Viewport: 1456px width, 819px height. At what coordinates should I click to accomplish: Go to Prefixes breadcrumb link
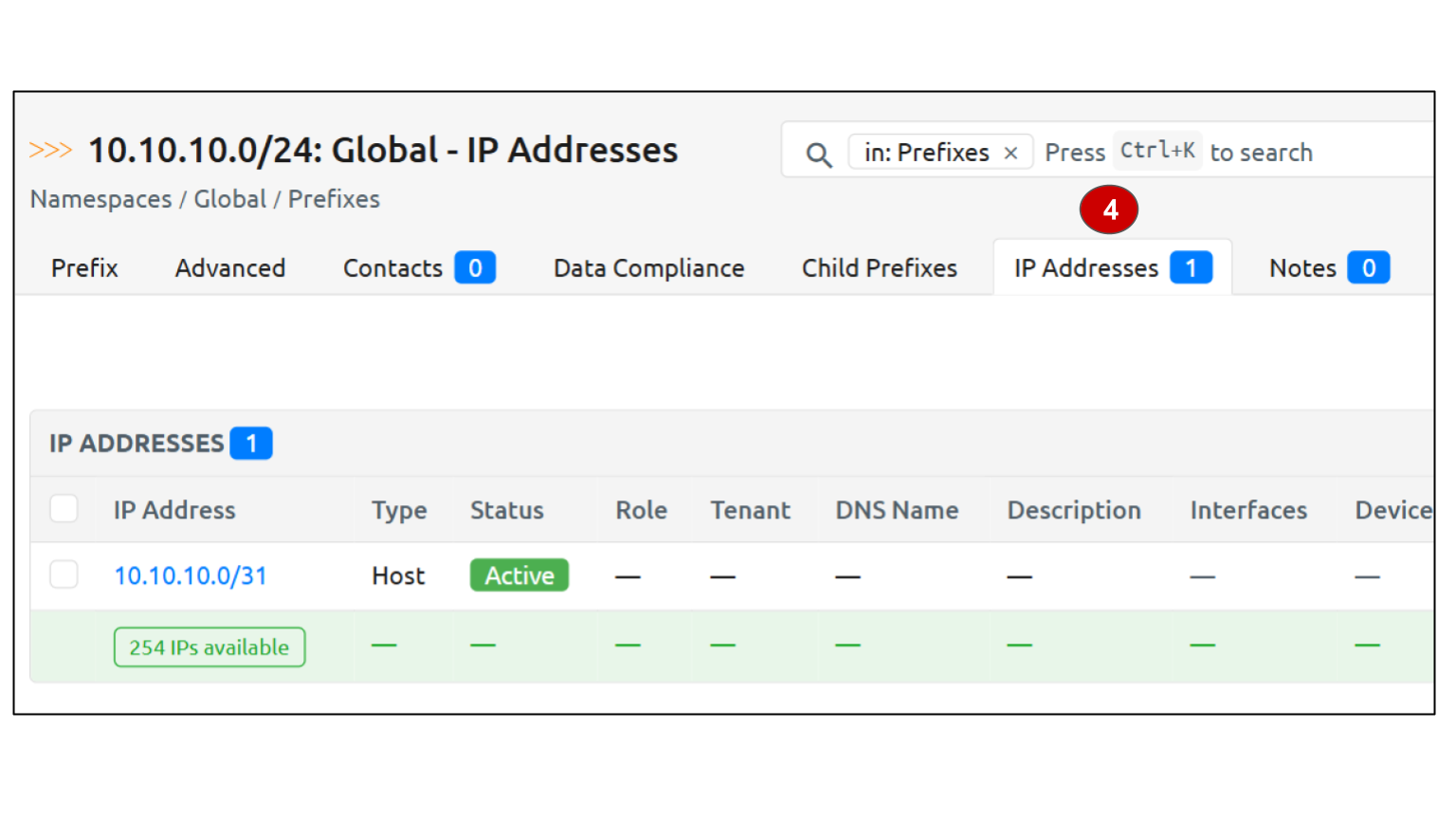tap(334, 199)
